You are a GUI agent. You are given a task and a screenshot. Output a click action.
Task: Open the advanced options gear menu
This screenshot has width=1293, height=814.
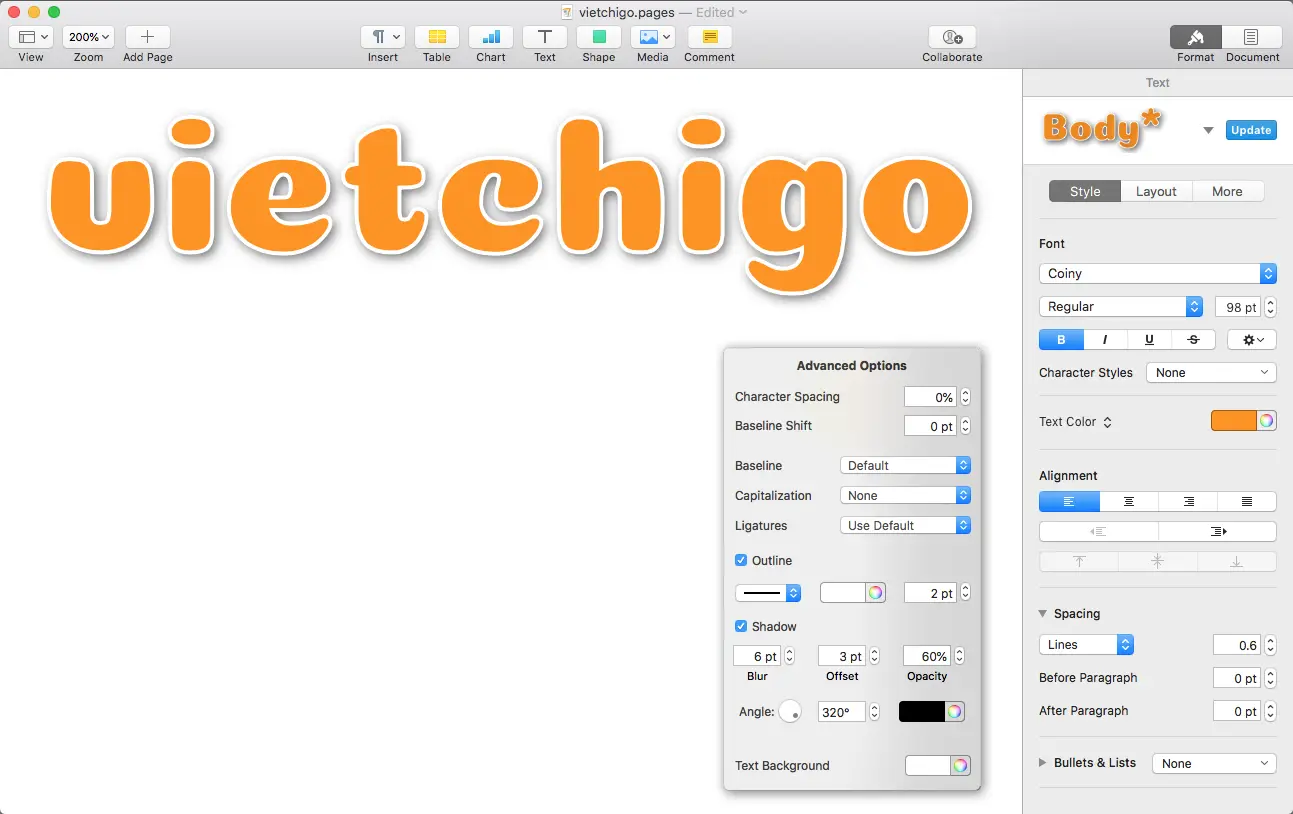[x=1252, y=340]
